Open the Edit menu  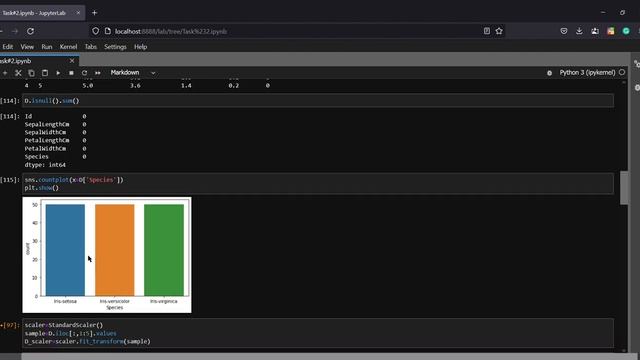coord(8,47)
